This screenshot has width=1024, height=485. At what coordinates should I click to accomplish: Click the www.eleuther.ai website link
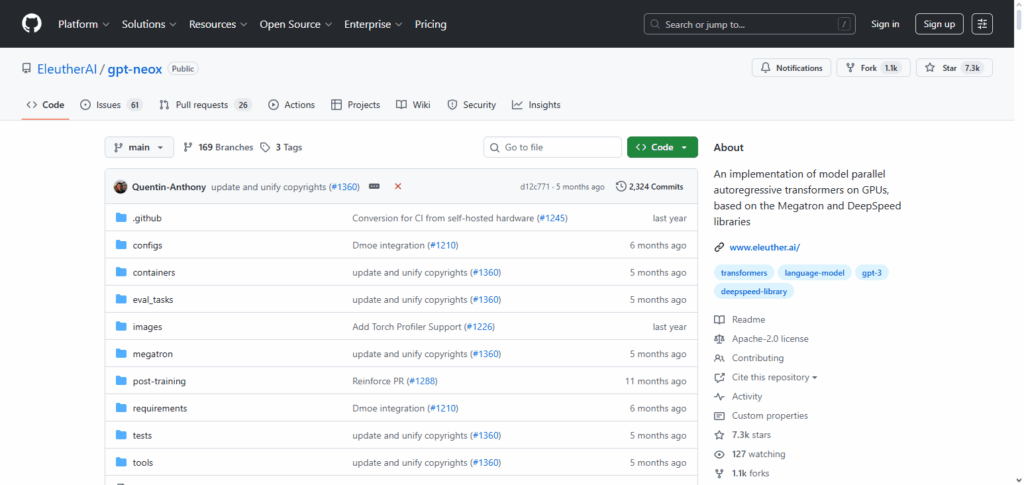point(764,247)
